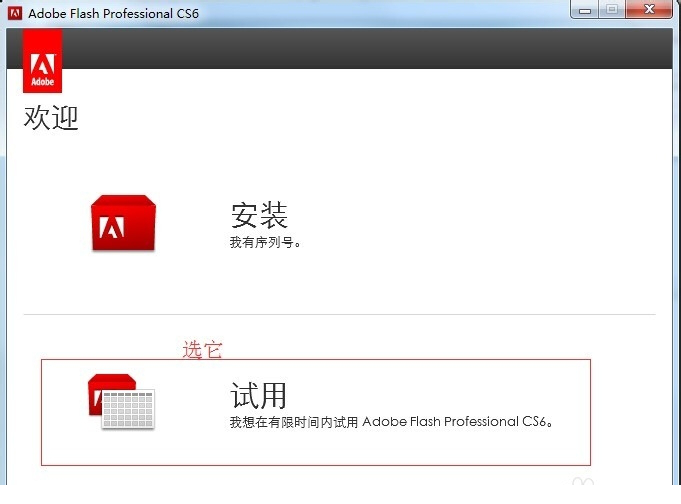Choose the 试用 (Trial) option

(258, 395)
